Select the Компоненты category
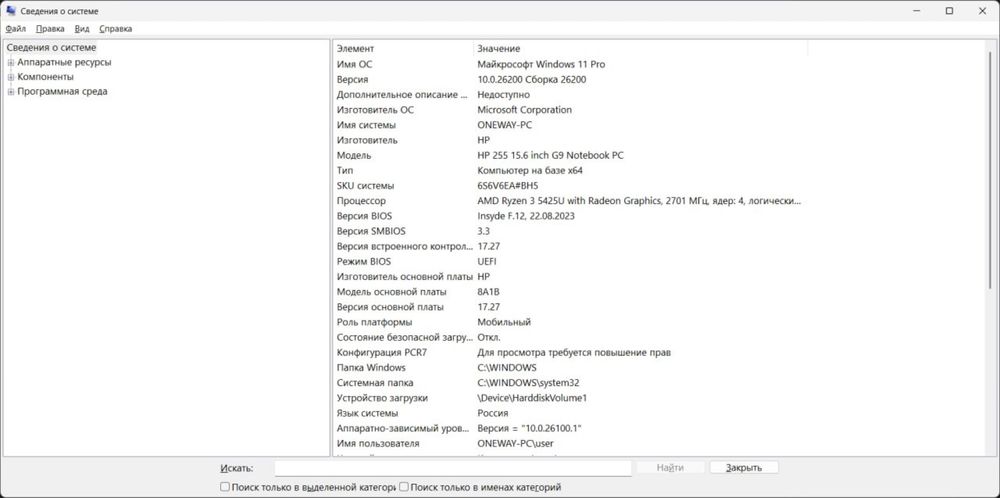This screenshot has height=498, width=1000. (x=45, y=77)
